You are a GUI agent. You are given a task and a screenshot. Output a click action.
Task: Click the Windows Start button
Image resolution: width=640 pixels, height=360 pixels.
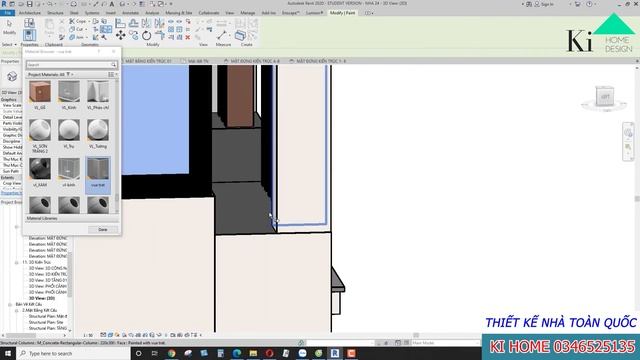[x=7, y=353]
